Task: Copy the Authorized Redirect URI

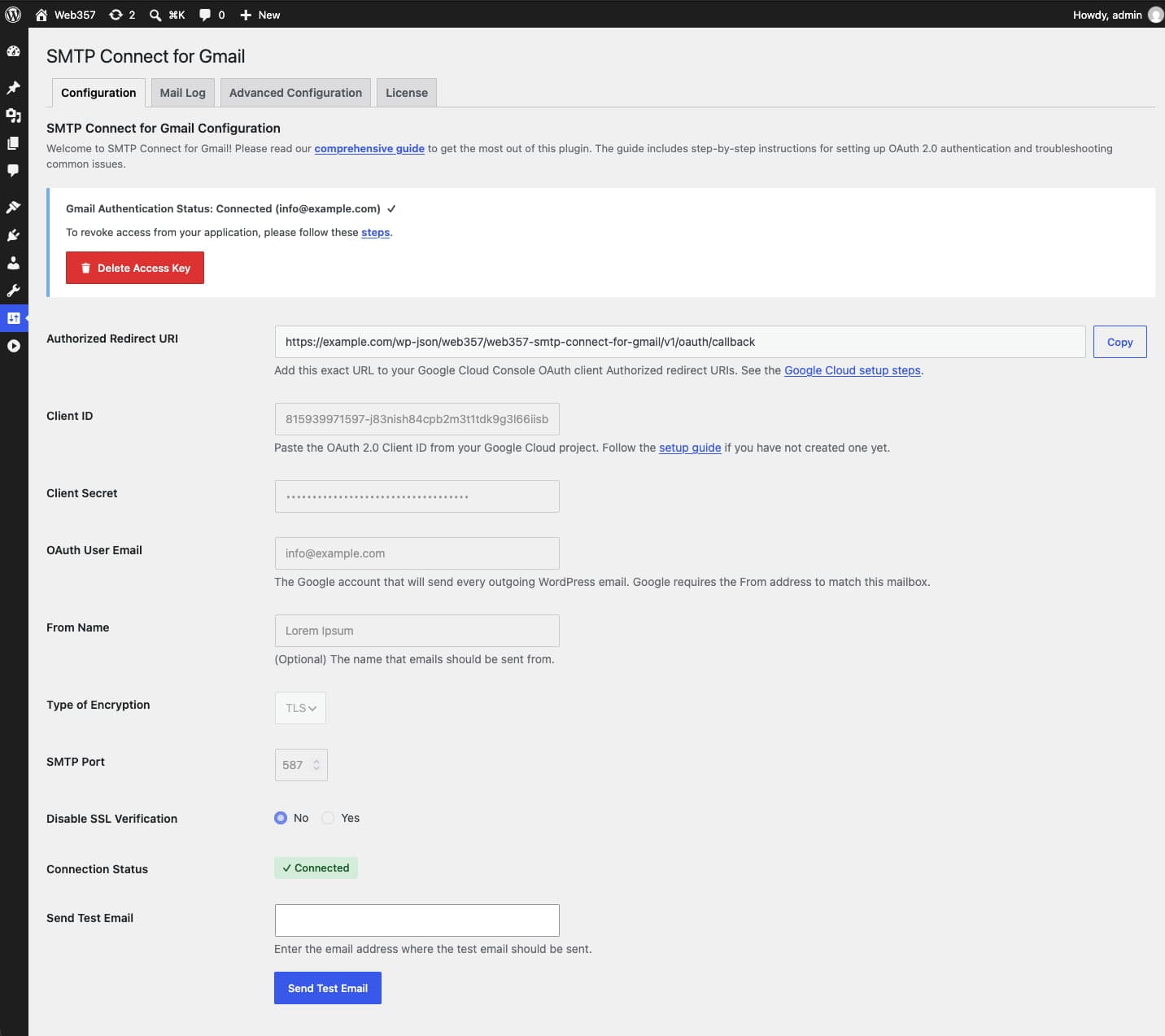Action: click(x=1120, y=342)
